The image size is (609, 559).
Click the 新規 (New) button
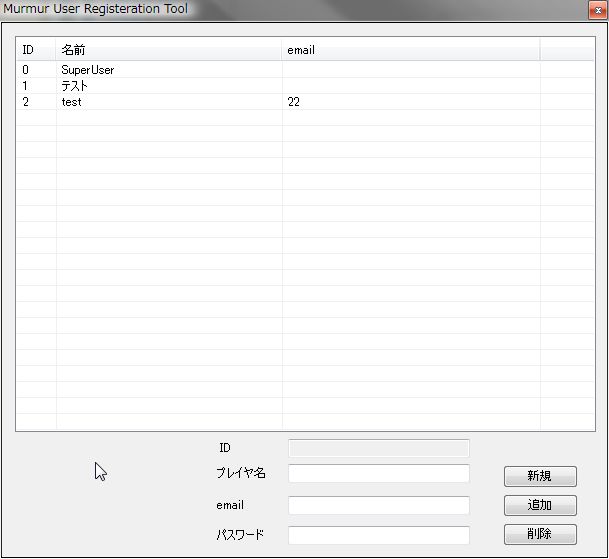point(540,476)
